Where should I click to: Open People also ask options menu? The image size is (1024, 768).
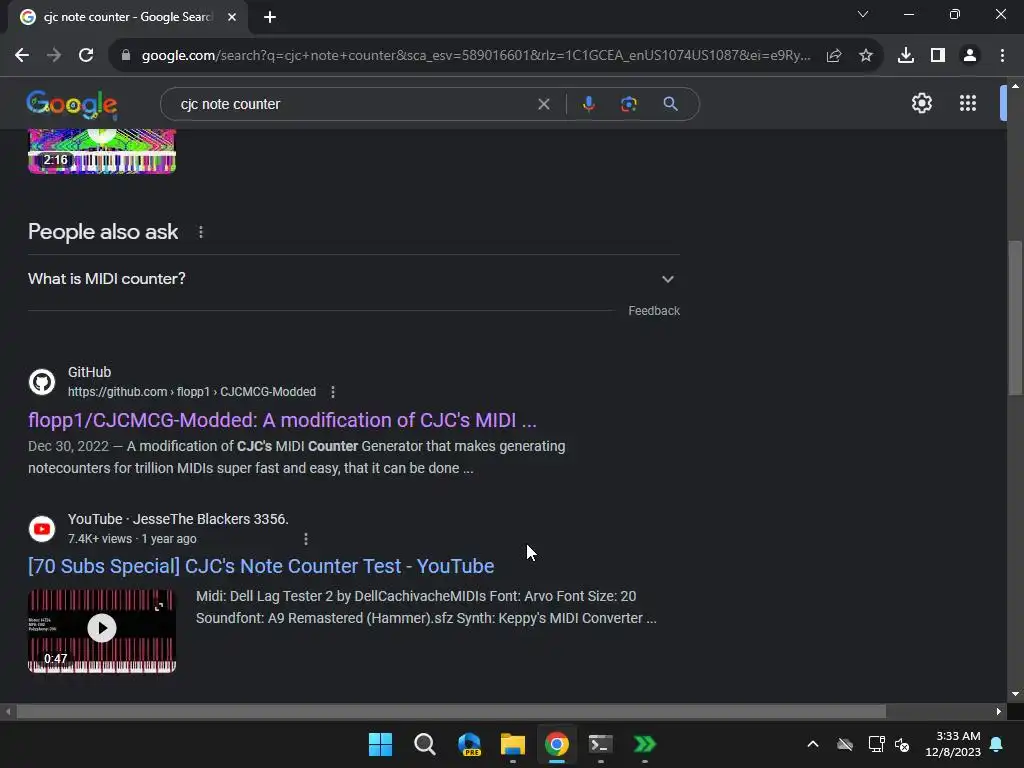coord(201,232)
